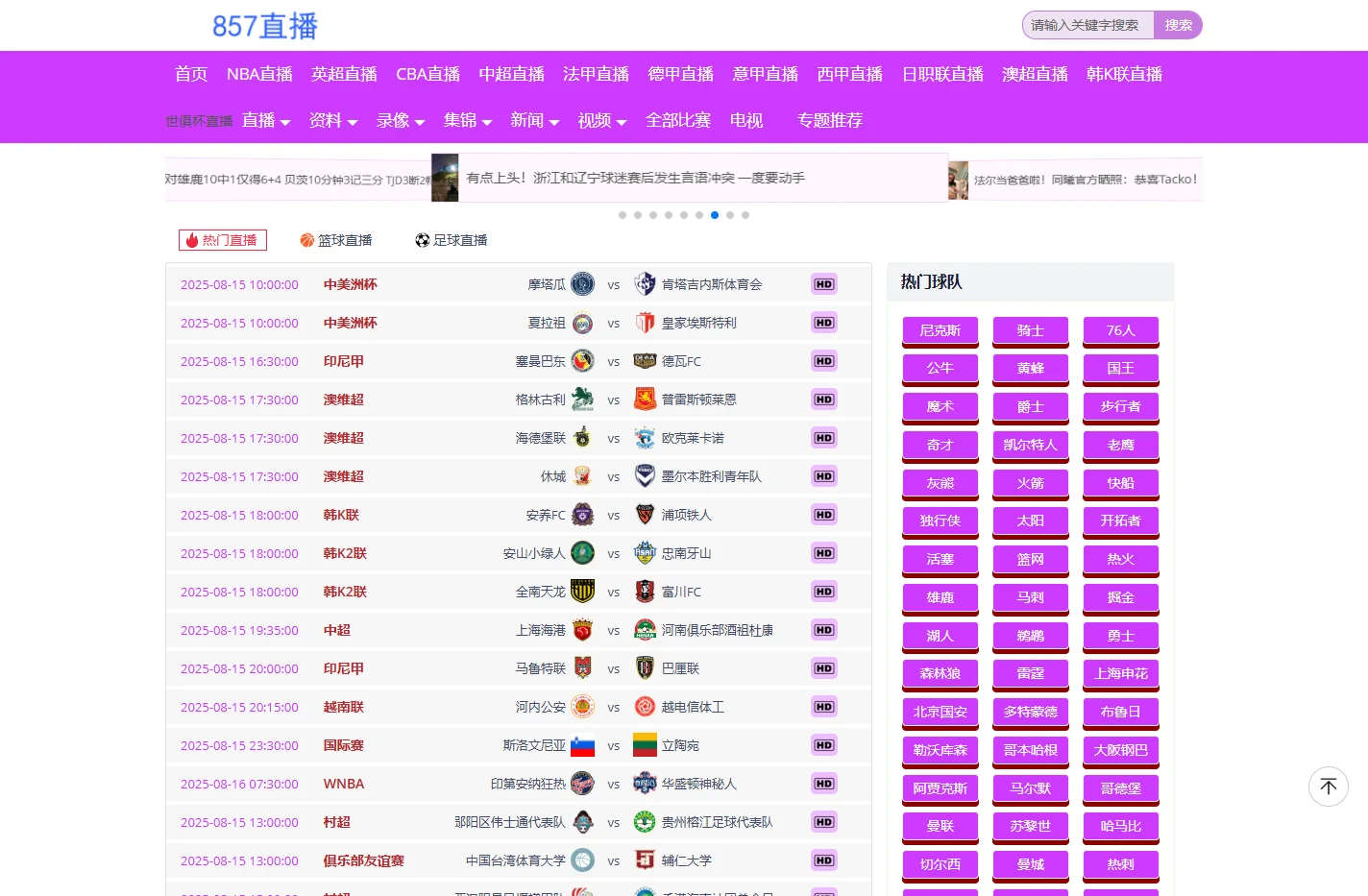Click the 尼克斯 team button
This screenshot has width=1368, height=896.
940,330
